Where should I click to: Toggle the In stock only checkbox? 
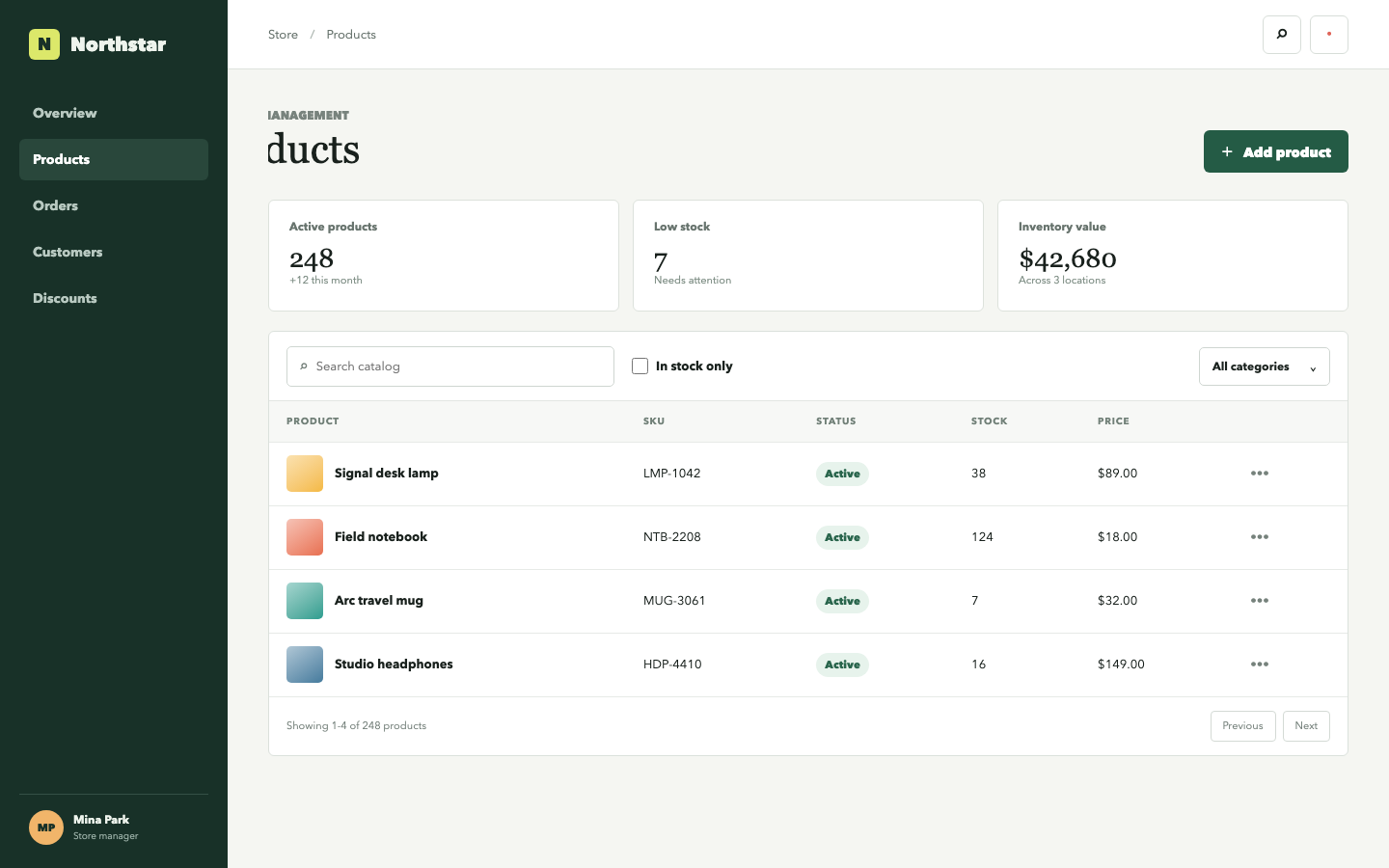640,366
